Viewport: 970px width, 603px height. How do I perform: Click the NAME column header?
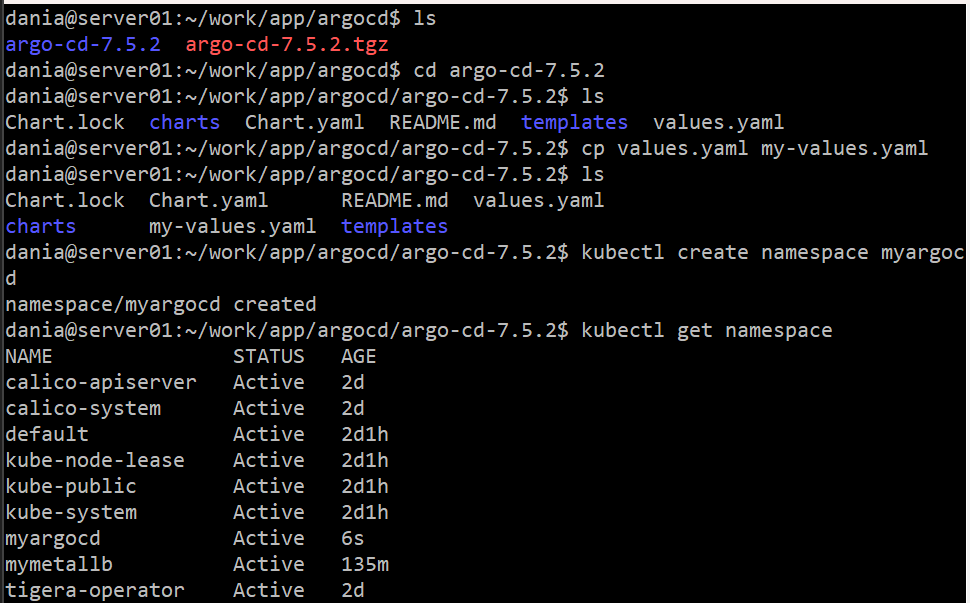pos(29,356)
